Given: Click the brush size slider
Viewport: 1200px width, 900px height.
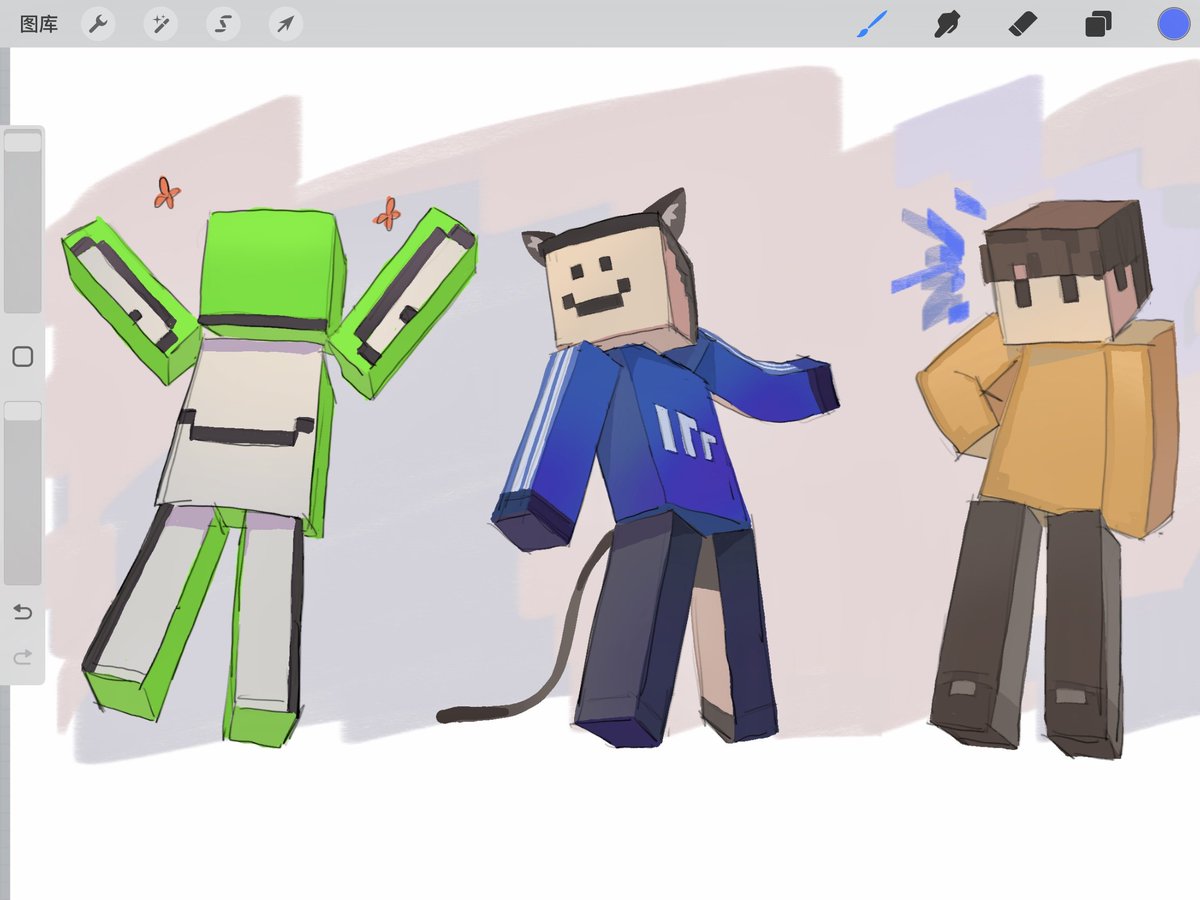Looking at the screenshot, I should (23, 220).
